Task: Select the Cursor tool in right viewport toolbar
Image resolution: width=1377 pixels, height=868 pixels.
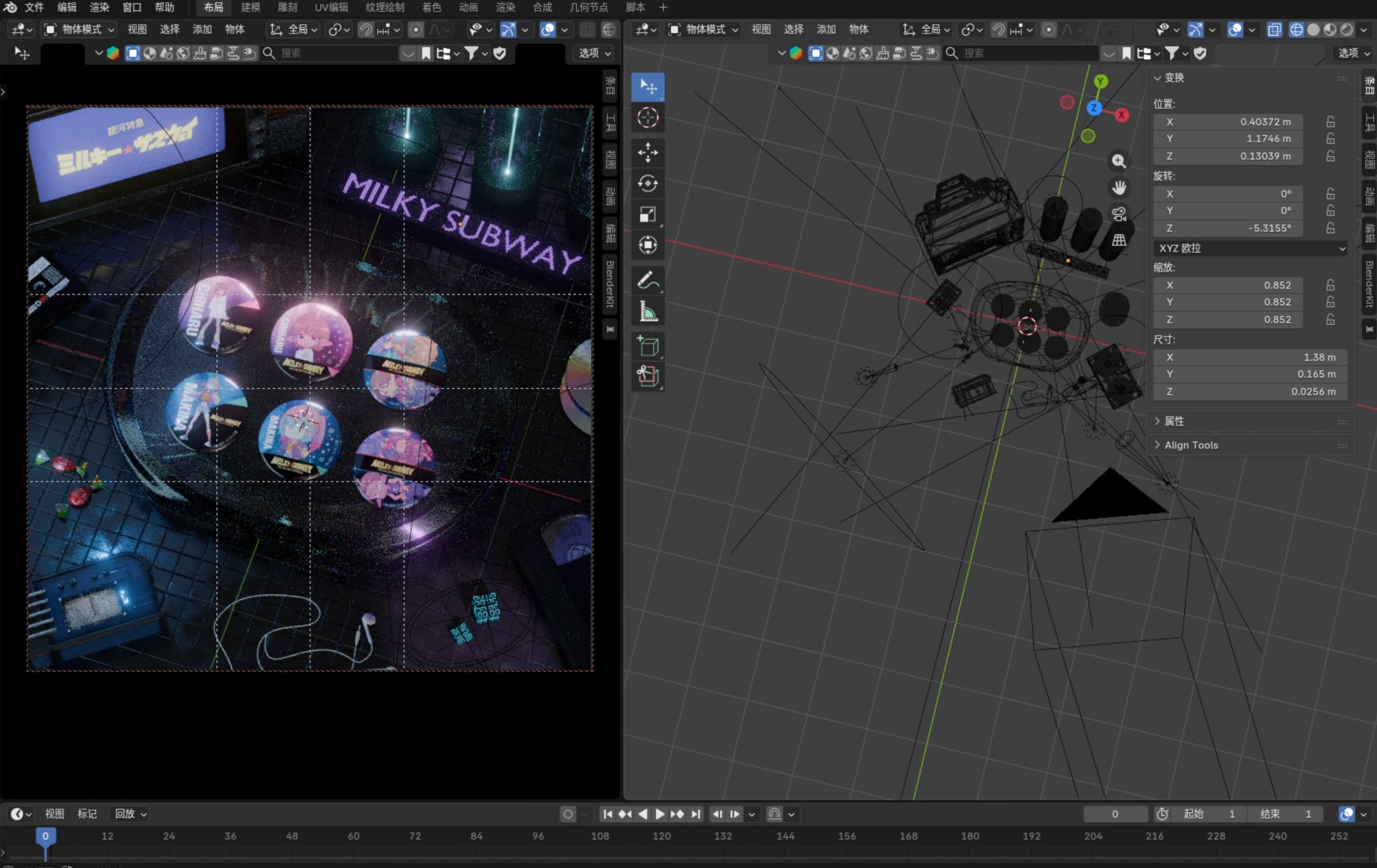Action: (x=647, y=118)
